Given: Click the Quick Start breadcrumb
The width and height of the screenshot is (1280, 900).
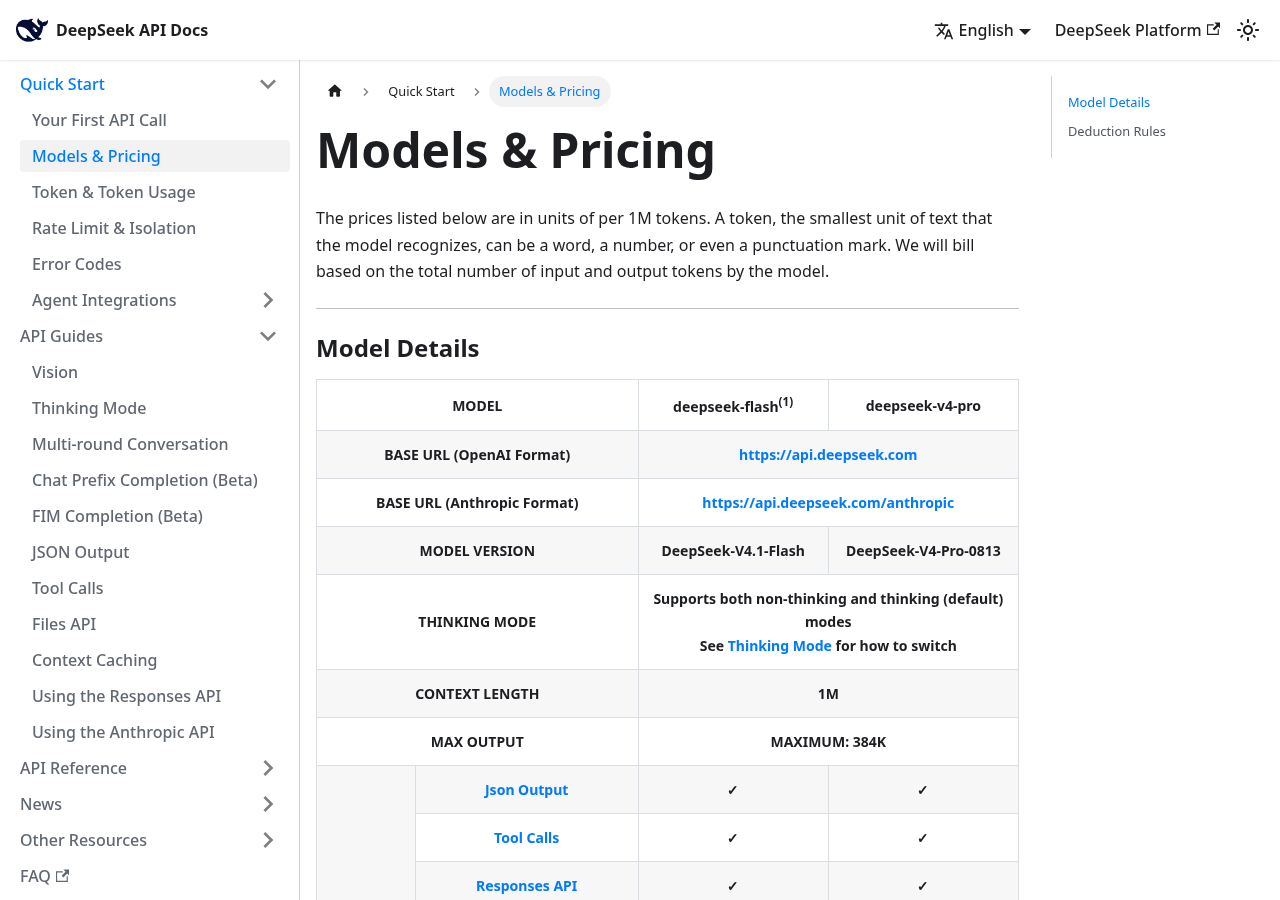Looking at the screenshot, I should click(421, 91).
